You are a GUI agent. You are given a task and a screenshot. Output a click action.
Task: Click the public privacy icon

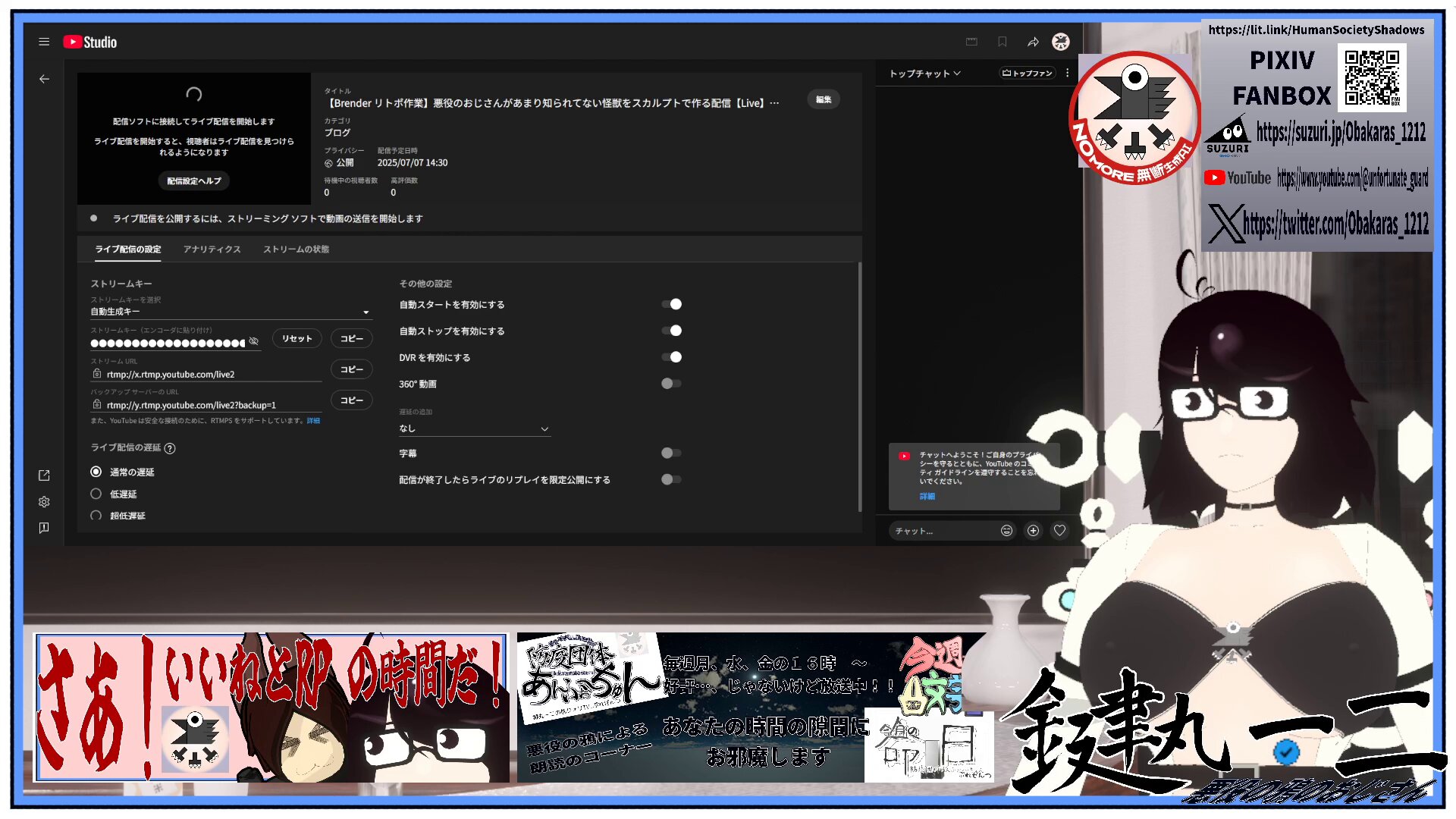(x=329, y=163)
